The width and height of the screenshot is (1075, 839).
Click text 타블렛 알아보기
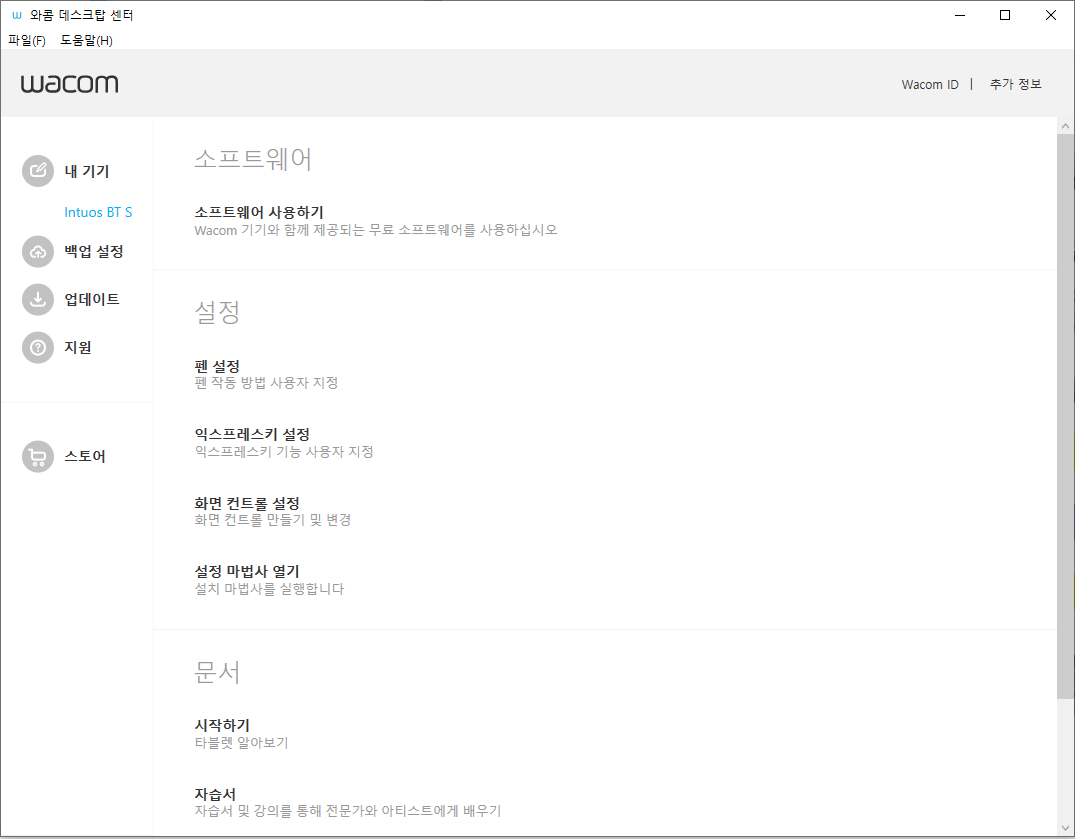click(241, 742)
